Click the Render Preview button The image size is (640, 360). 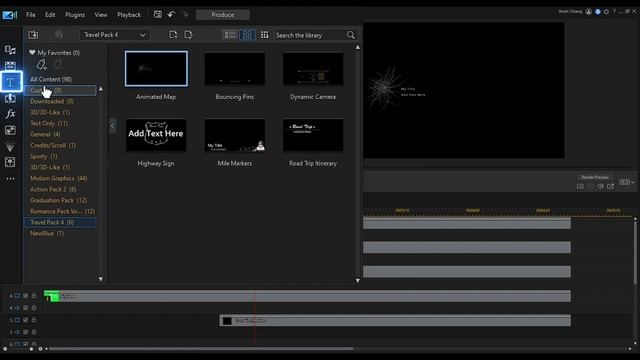[x=595, y=177]
